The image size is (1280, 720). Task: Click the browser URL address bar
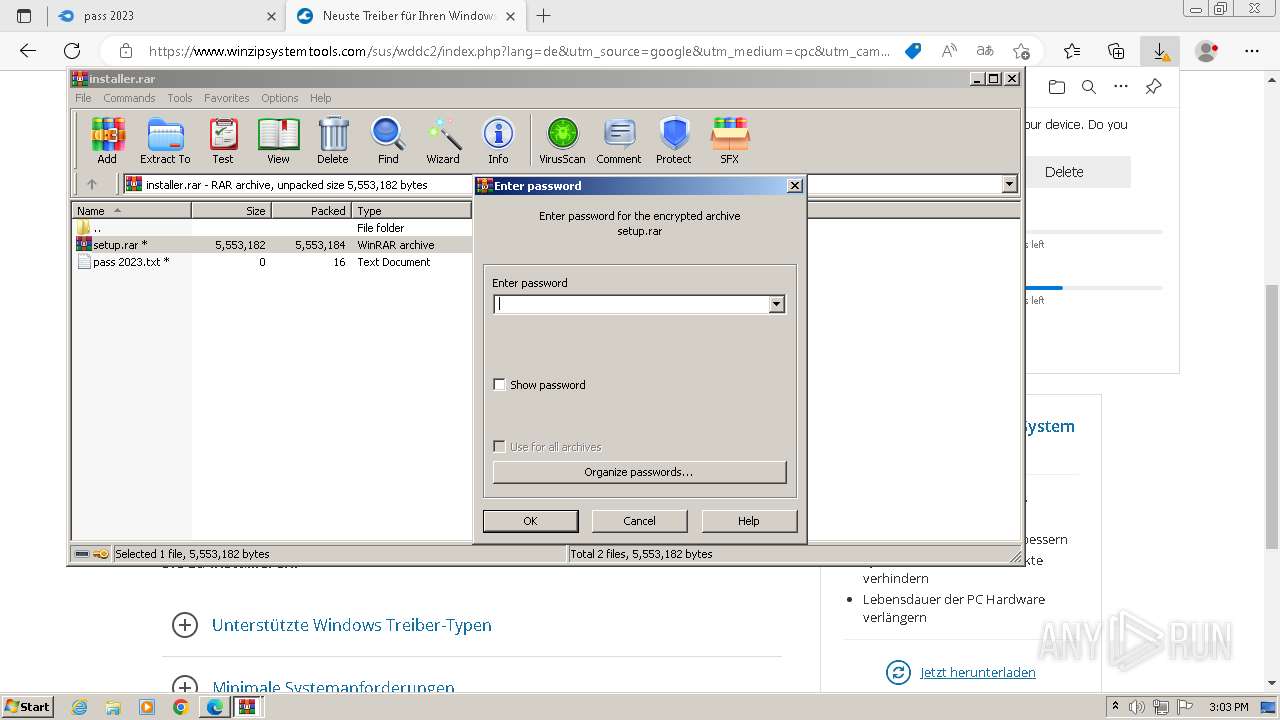coord(520,51)
